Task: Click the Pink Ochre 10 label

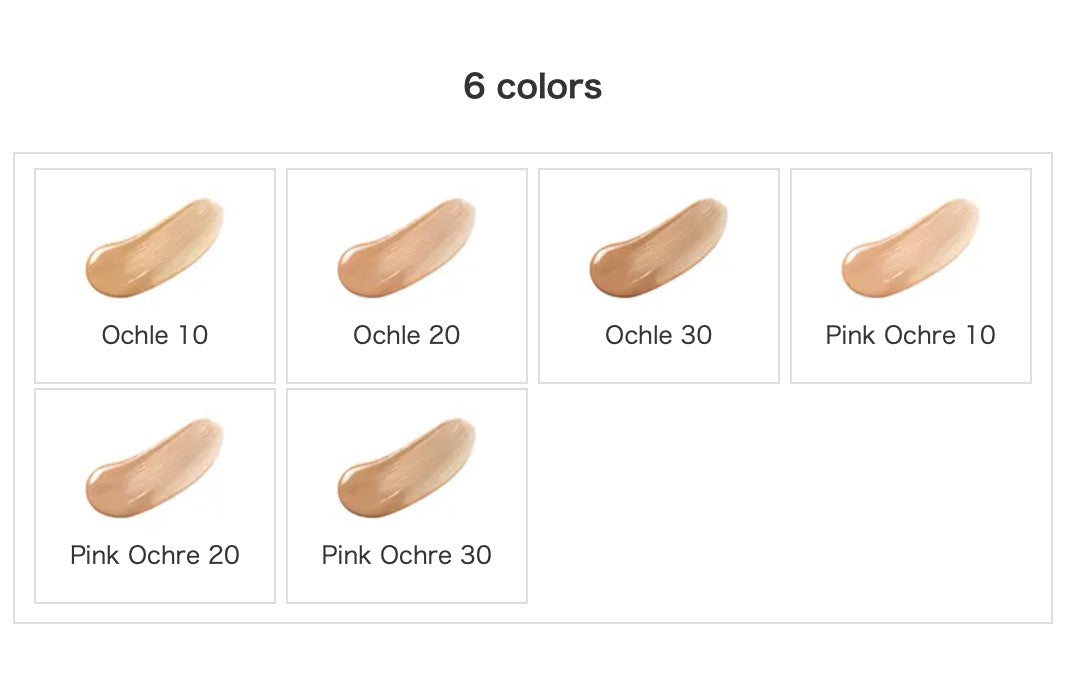Action: (x=910, y=335)
